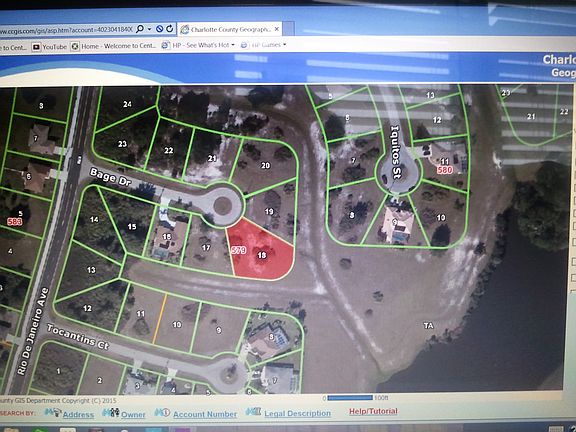The height and width of the screenshot is (432, 576).
Task: Select parcel 15 on the map
Action: (132, 226)
